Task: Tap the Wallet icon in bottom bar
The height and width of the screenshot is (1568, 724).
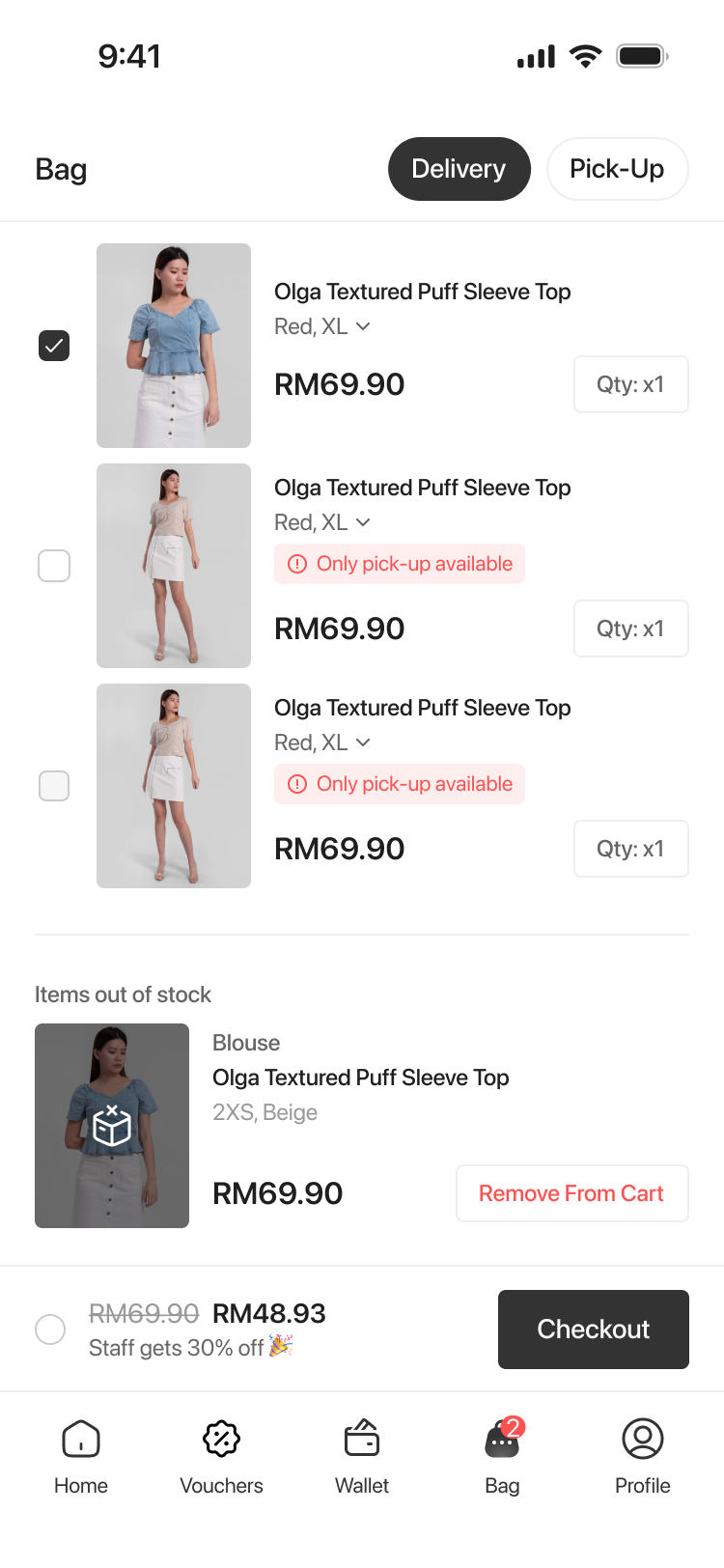Action: pos(362,1439)
